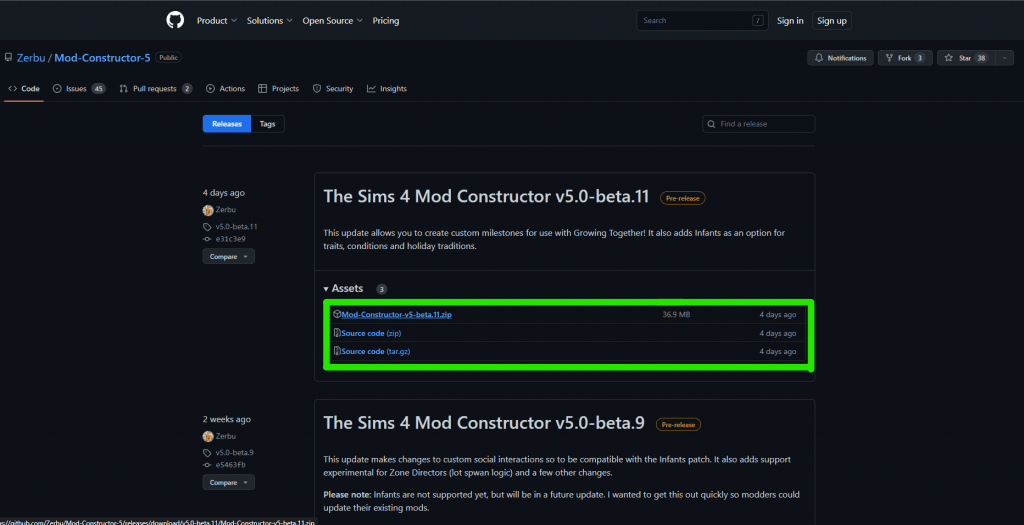Click the Zerbu author name under 4 days ago

pos(226,210)
